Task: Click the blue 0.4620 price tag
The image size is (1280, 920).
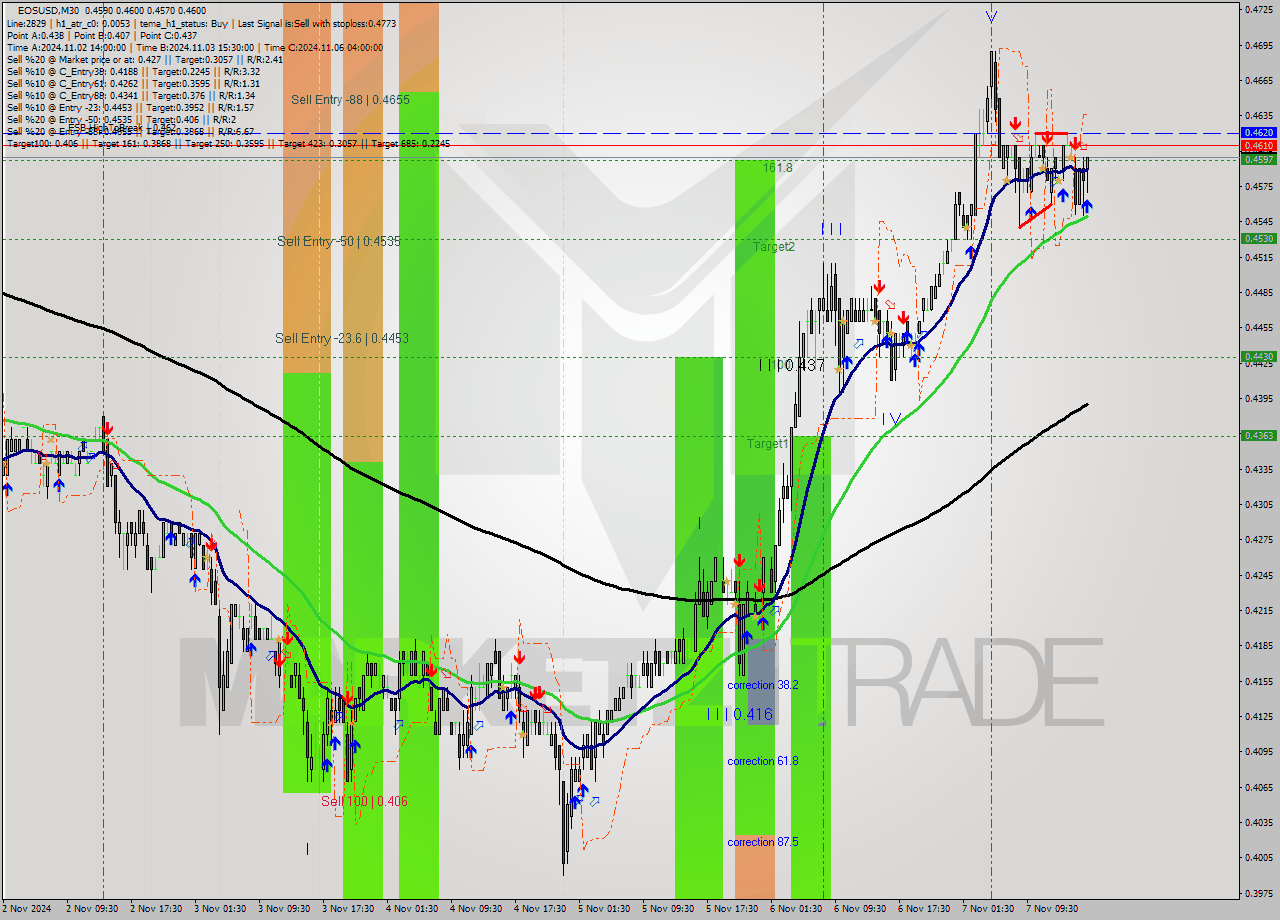Action: point(1257,132)
